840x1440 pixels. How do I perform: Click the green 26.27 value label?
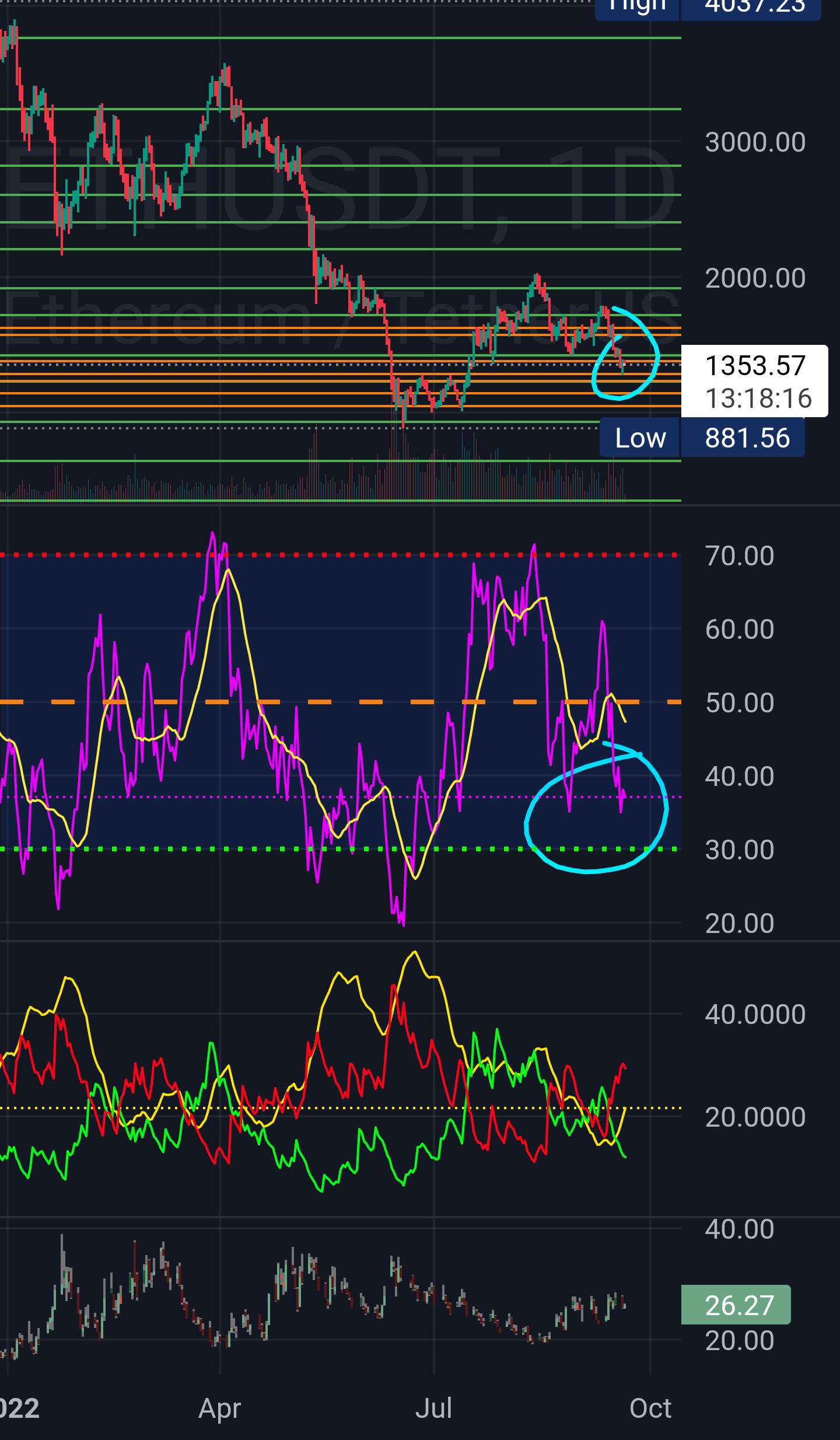[736, 1305]
